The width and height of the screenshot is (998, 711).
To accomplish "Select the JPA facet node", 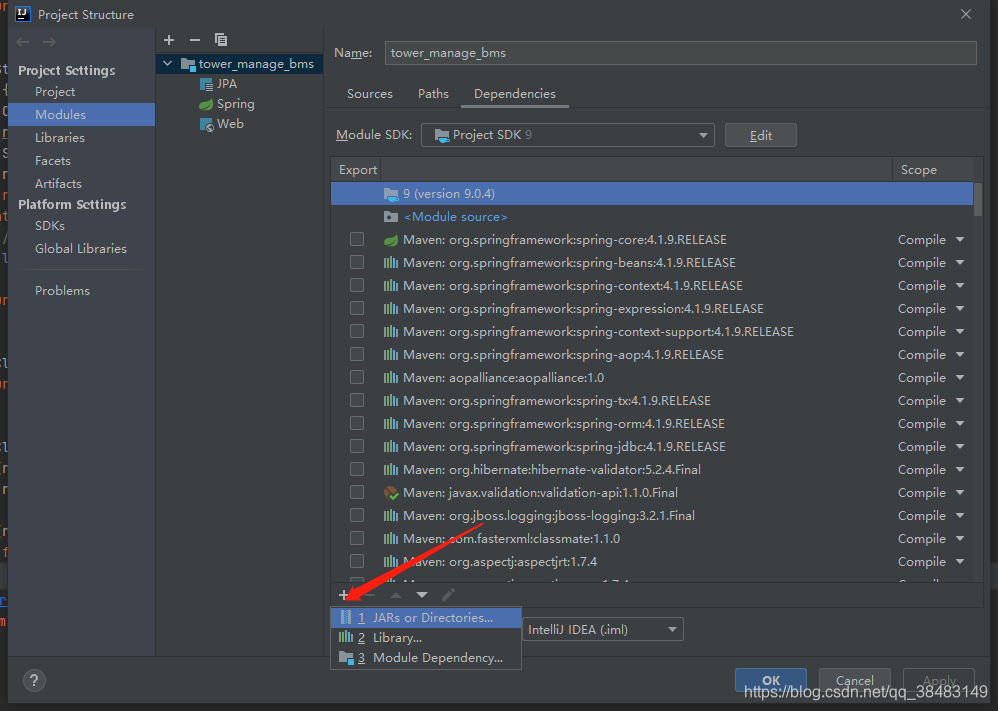I will 218,84.
